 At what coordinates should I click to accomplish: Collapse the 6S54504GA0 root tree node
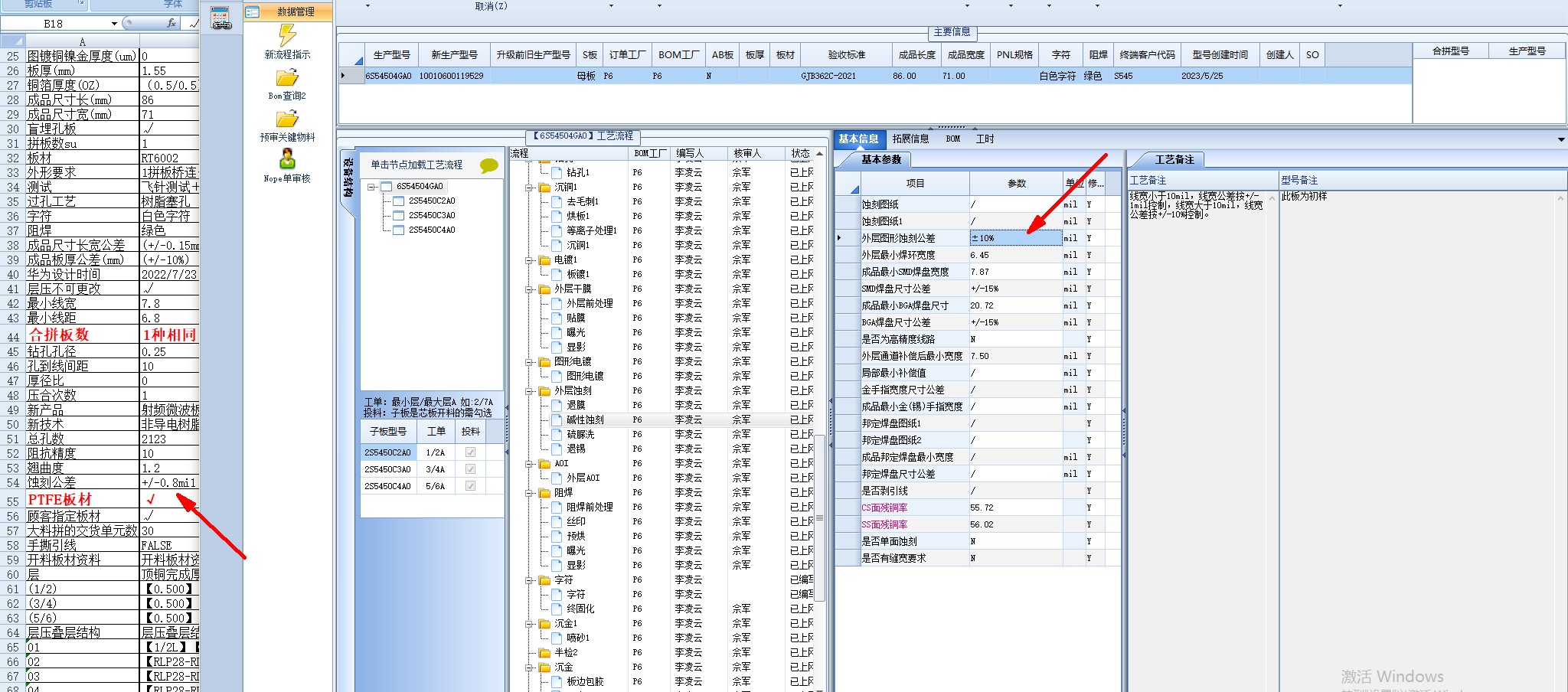coord(371,187)
